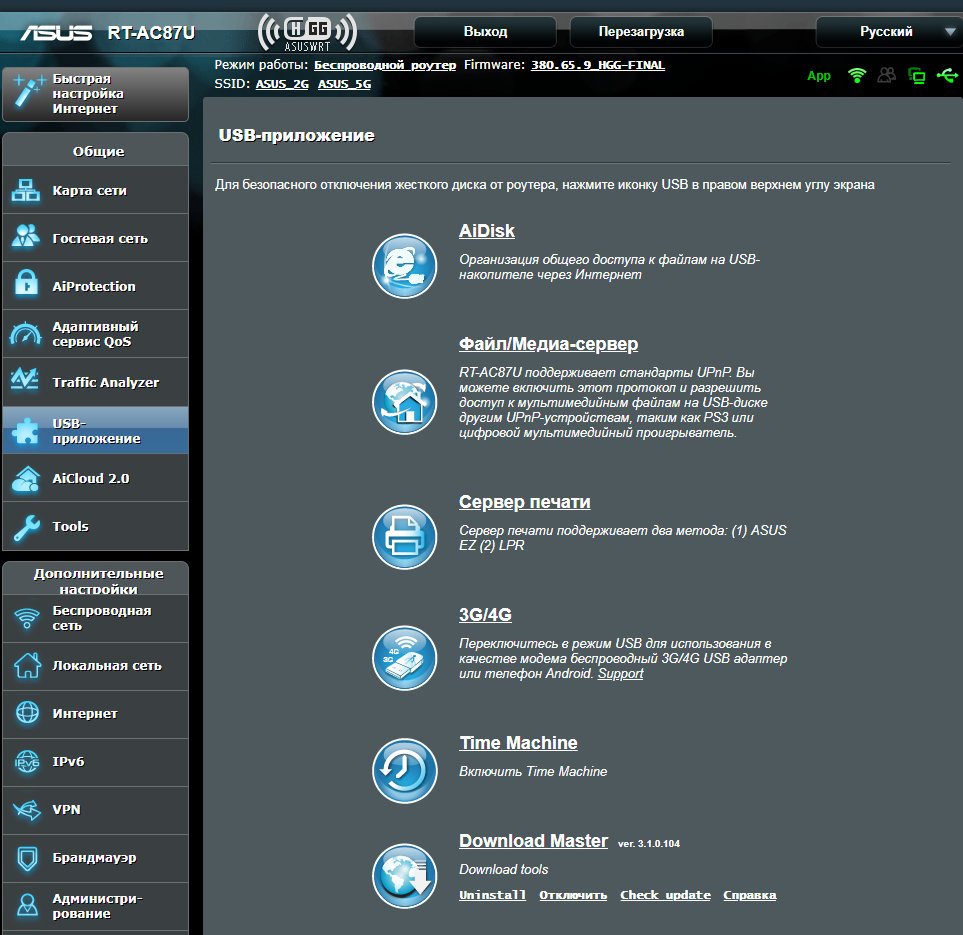Click the Uninstall link under Download Master
Screen dimensions: 963x935
[x=492, y=895]
